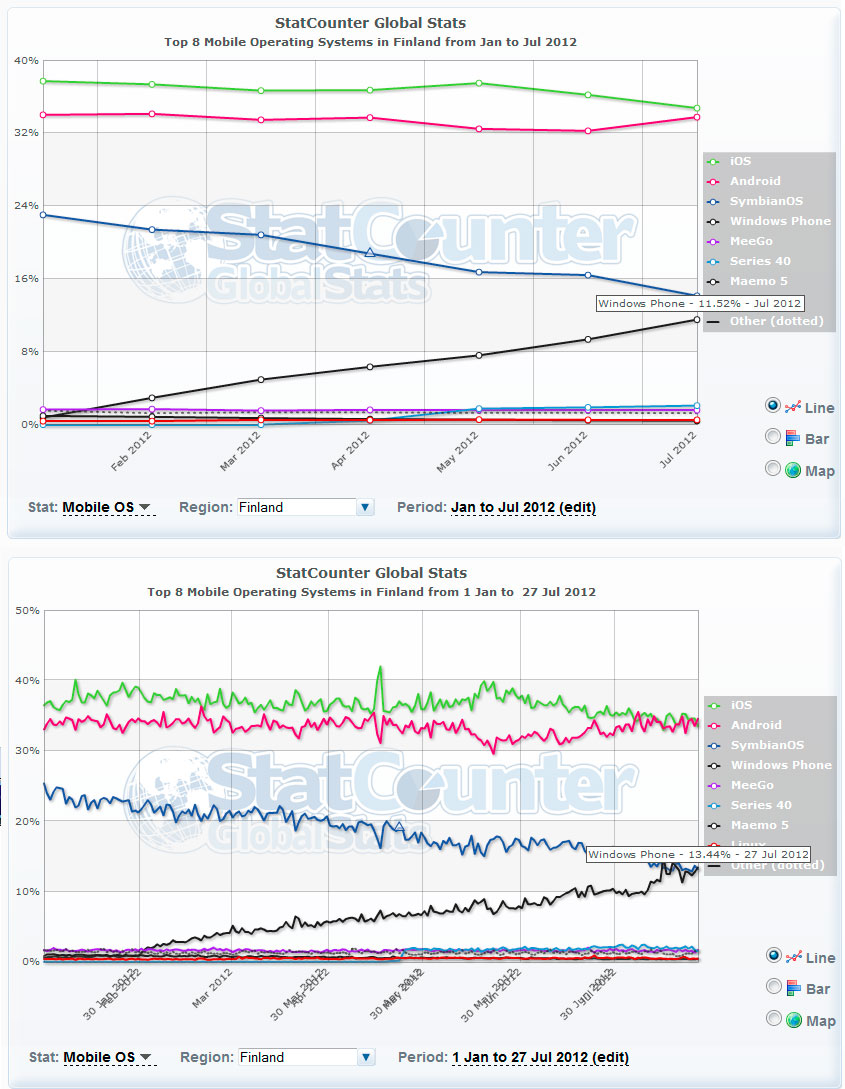Click the Bar chart icon in top chart

click(792, 438)
